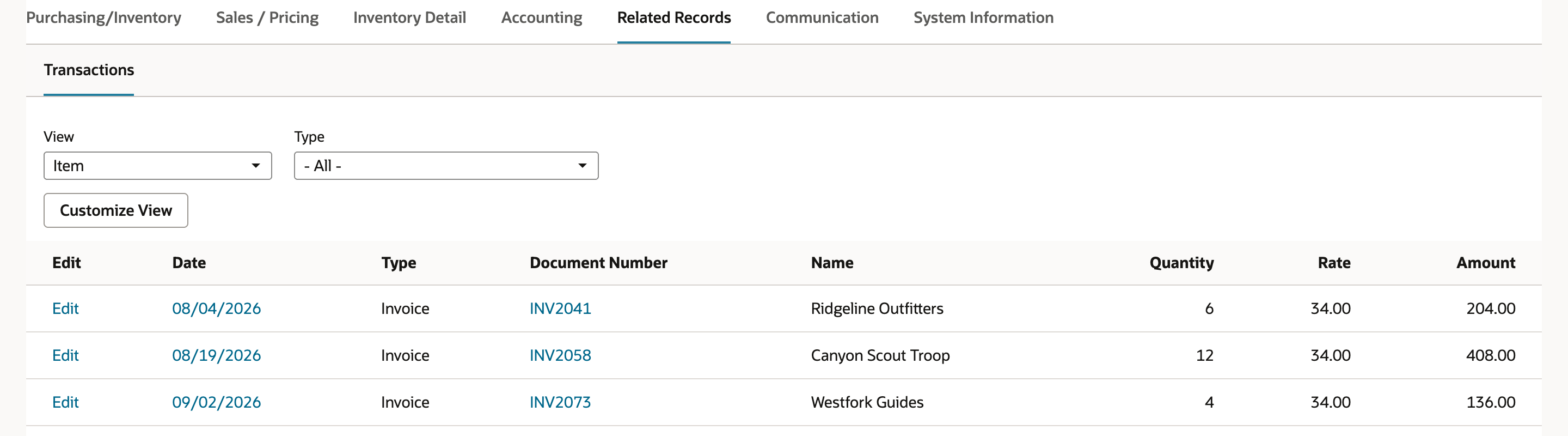Image resolution: width=1568 pixels, height=436 pixels.
Task: Switch to the Sales / Pricing tab
Action: click(267, 17)
